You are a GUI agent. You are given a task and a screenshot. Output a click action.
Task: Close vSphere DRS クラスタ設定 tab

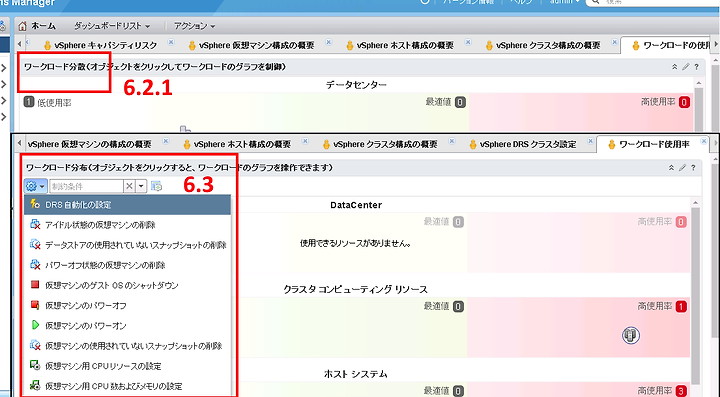tap(591, 141)
